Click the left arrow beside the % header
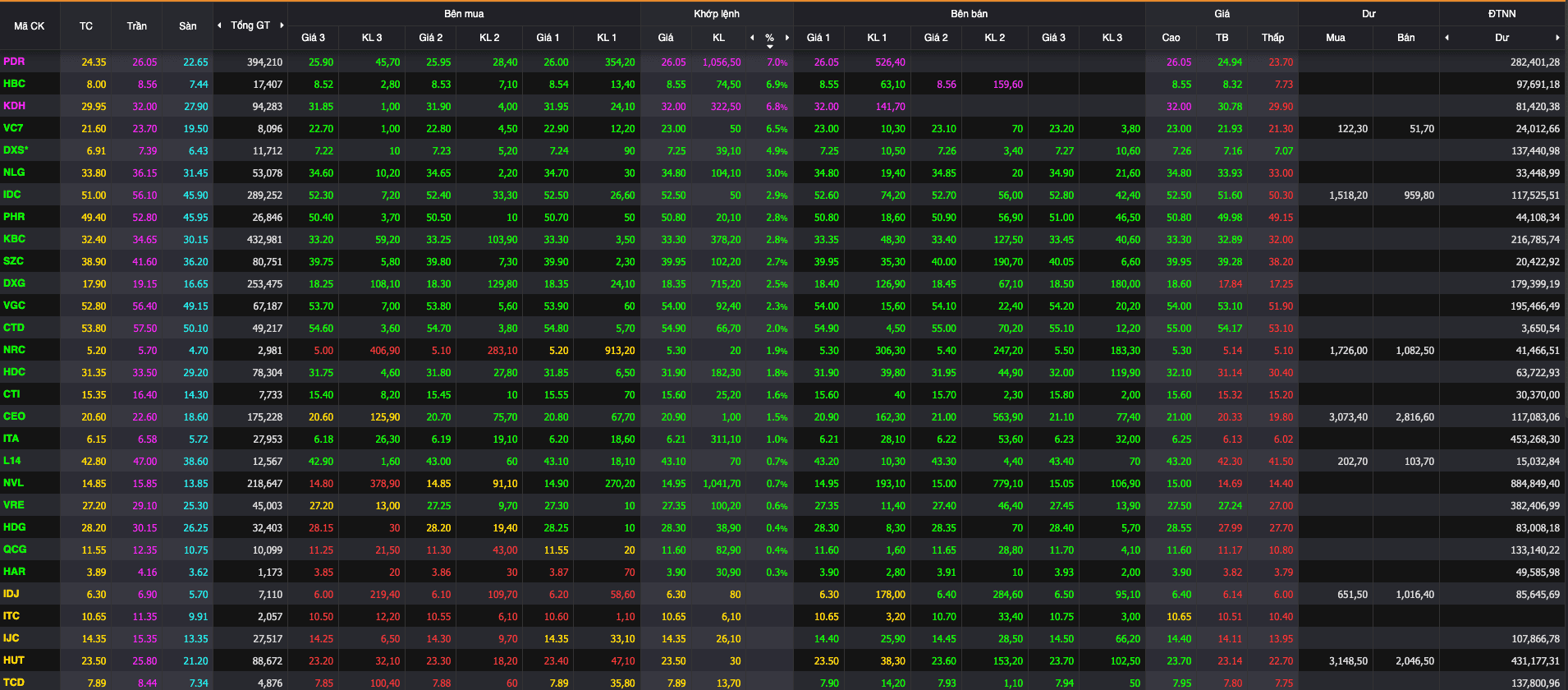The width and height of the screenshot is (1568, 690). [752, 38]
